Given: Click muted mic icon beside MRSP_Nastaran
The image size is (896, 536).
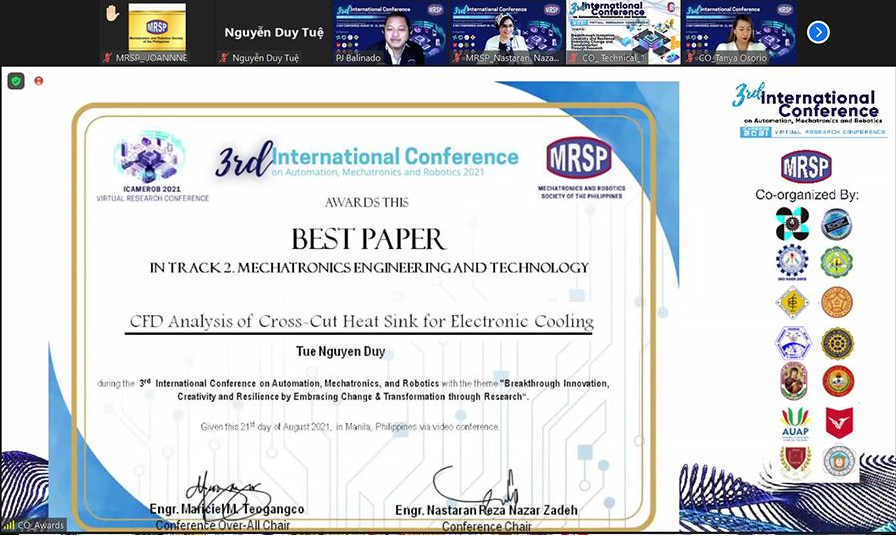Looking at the screenshot, I should pos(458,58).
